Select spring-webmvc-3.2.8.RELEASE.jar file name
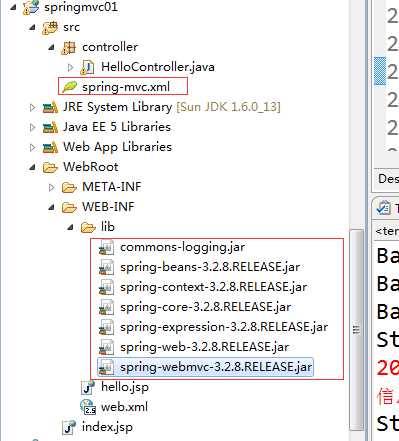The height and width of the screenshot is (441, 399). (x=216, y=367)
